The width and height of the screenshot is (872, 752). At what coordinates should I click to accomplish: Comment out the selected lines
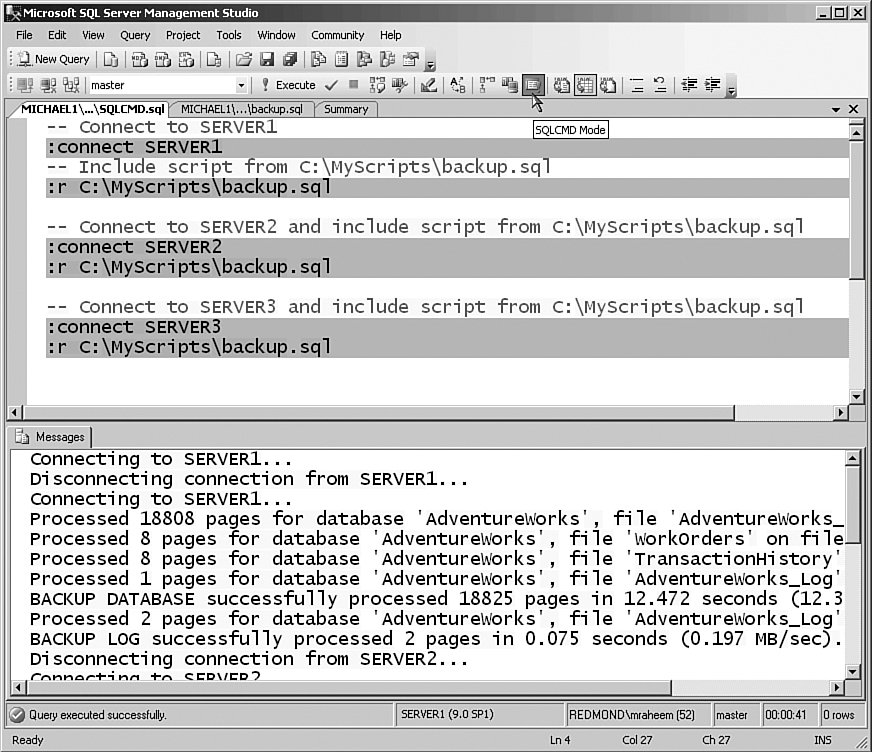tap(637, 85)
